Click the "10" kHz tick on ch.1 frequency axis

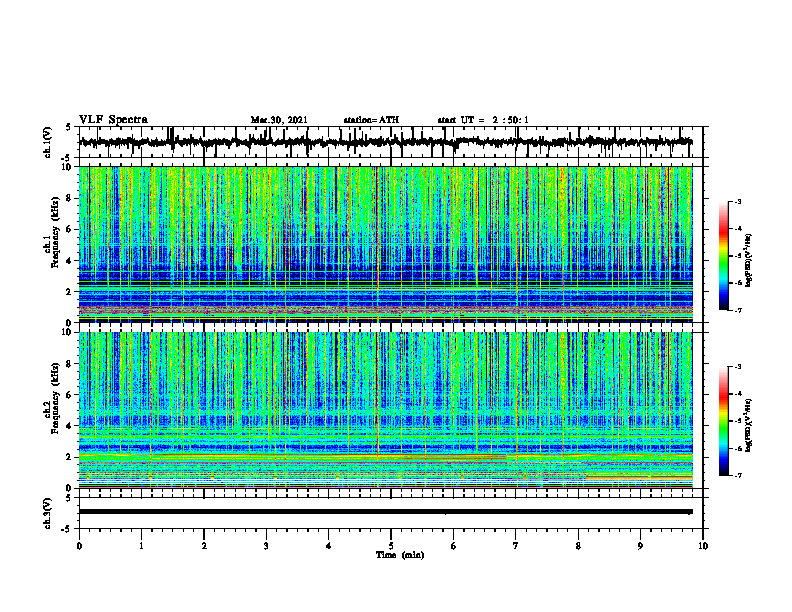68,167
